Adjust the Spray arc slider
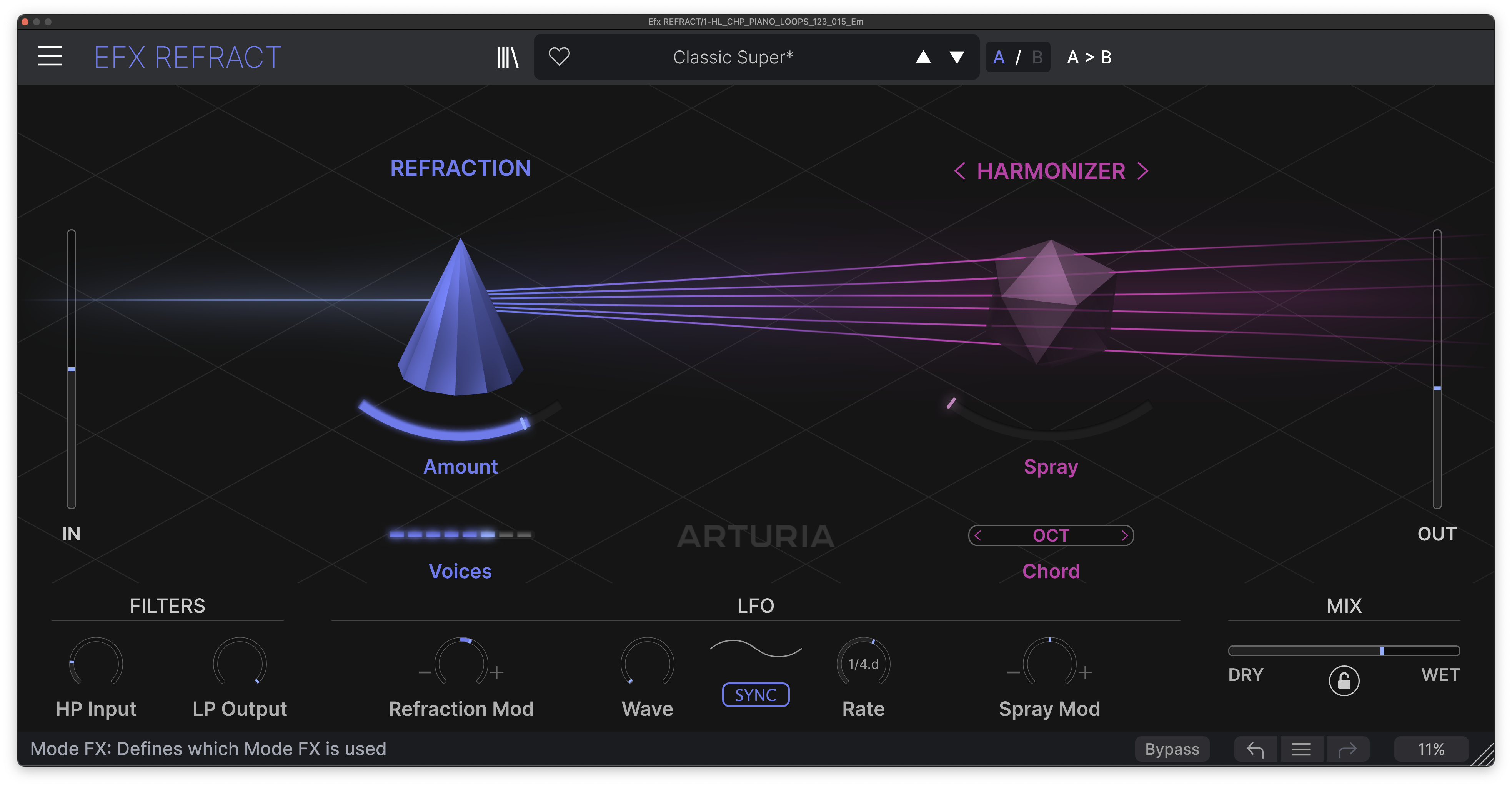This screenshot has height=787, width=1512. 1049,419
